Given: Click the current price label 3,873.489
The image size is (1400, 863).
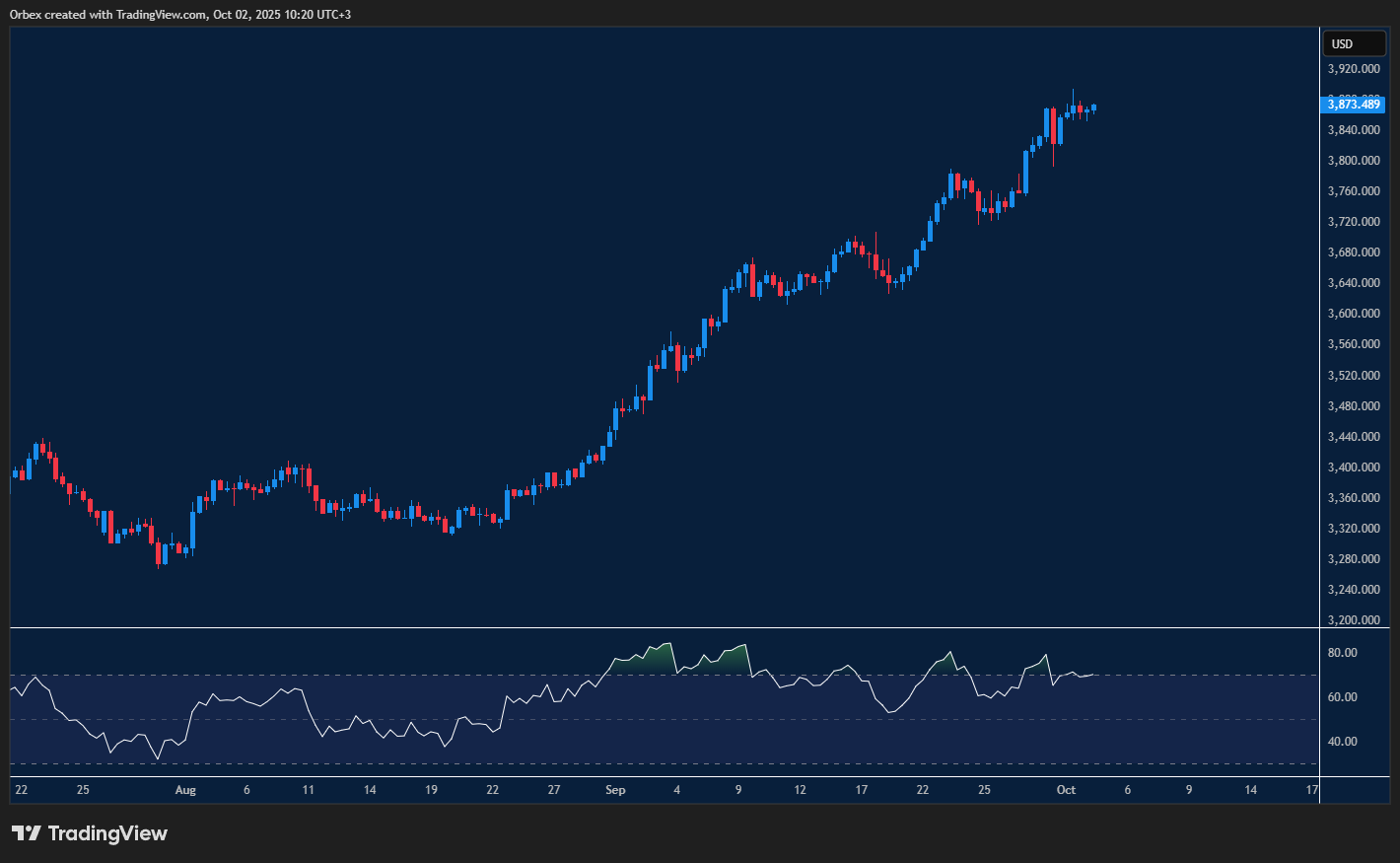Looking at the screenshot, I should (x=1354, y=104).
